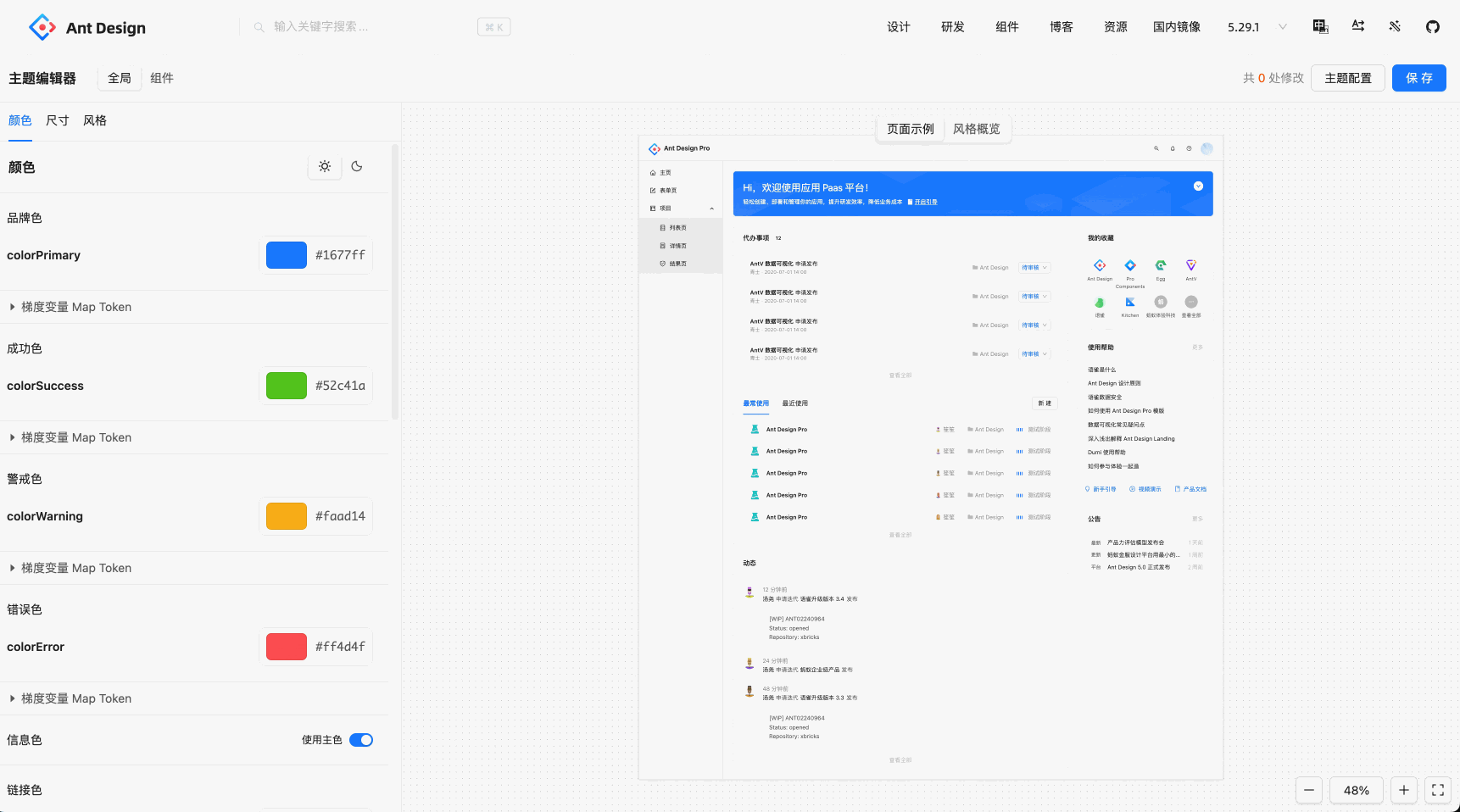Click the 保存 button
Viewport: 1460px width, 812px height.
click(x=1419, y=78)
